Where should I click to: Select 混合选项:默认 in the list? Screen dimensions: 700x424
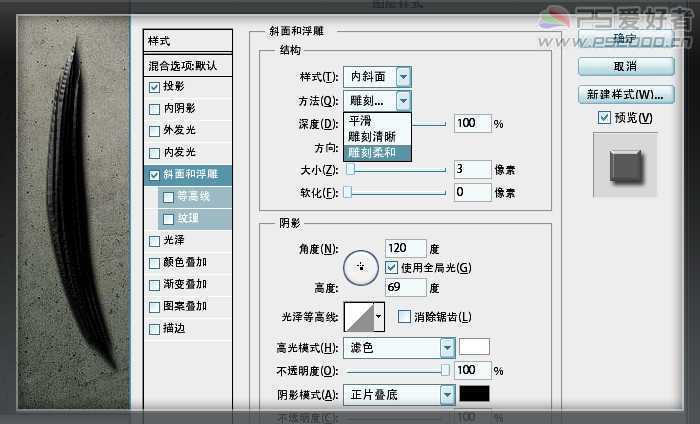coord(188,66)
